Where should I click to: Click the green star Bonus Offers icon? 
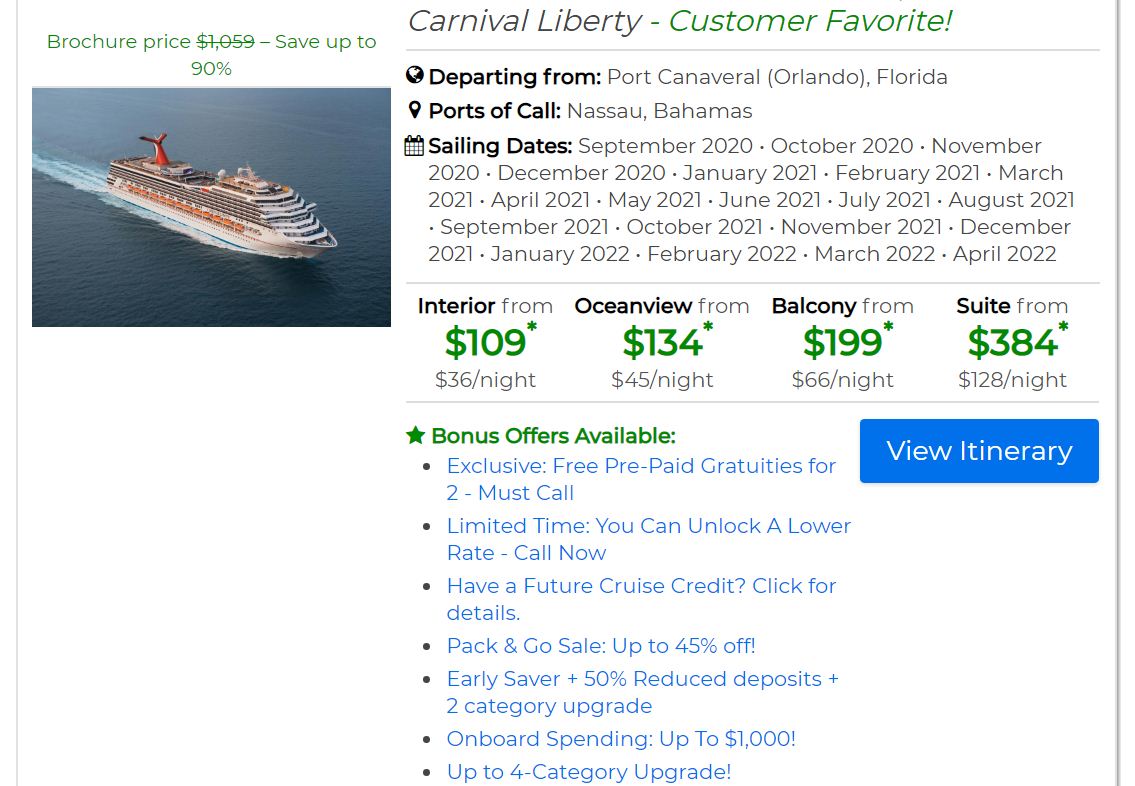416,436
